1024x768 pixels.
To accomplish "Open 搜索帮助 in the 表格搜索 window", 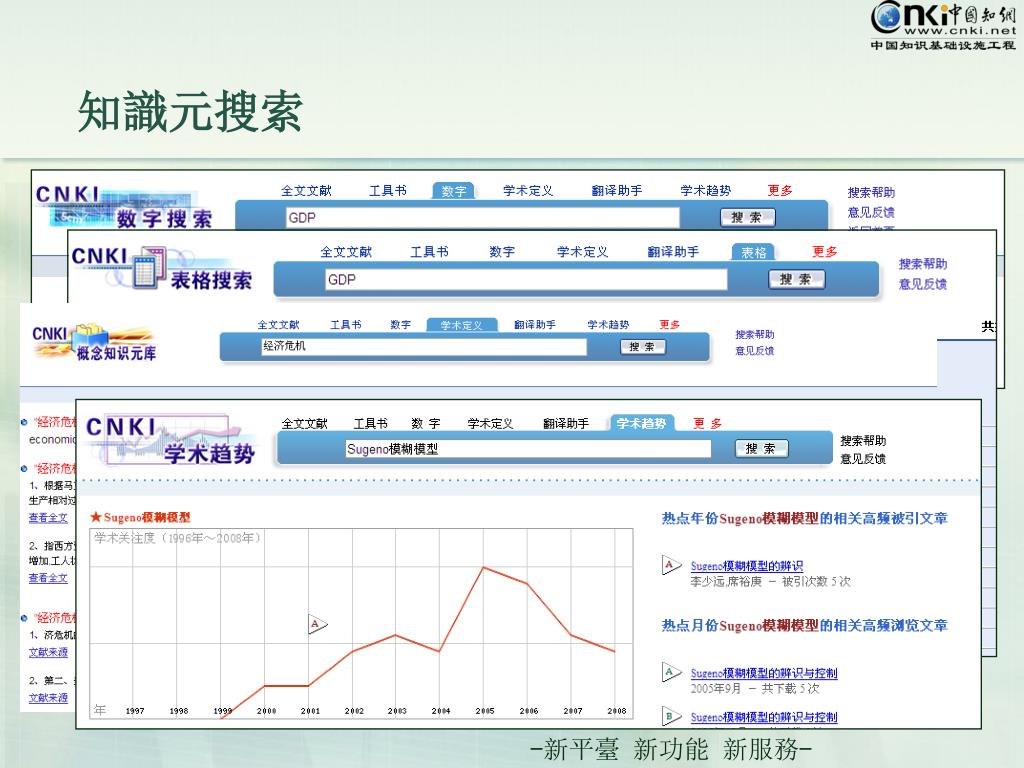I will [923, 264].
